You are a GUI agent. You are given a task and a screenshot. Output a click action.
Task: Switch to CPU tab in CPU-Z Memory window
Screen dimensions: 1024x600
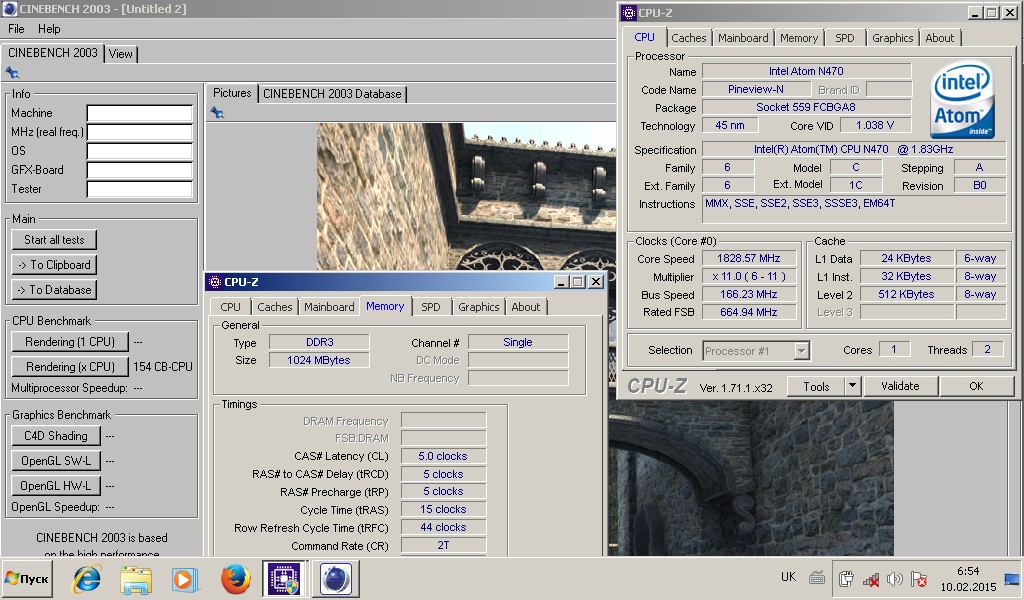pyautogui.click(x=231, y=307)
